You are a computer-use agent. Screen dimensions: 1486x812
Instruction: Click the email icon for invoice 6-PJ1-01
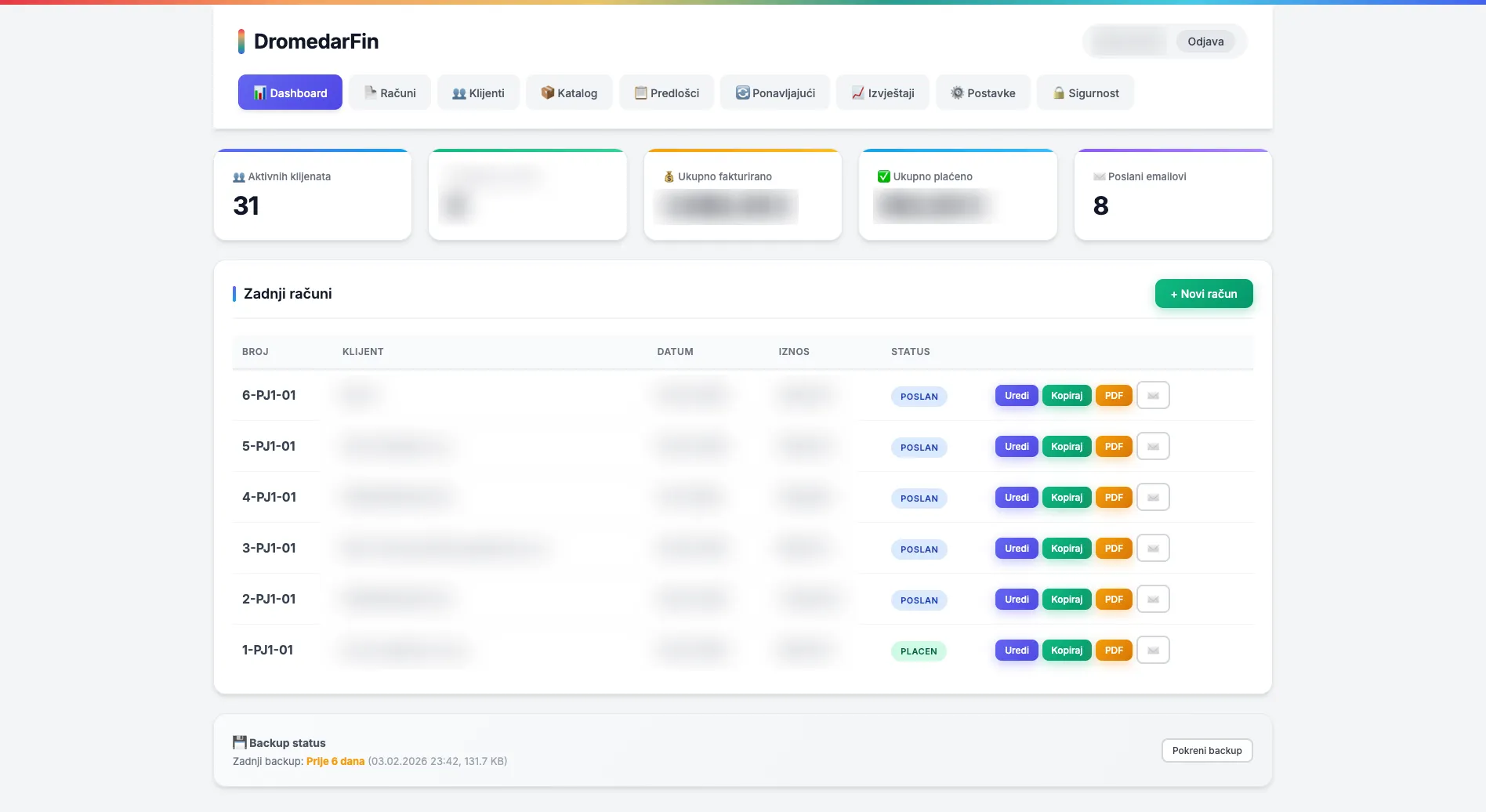(x=1153, y=396)
